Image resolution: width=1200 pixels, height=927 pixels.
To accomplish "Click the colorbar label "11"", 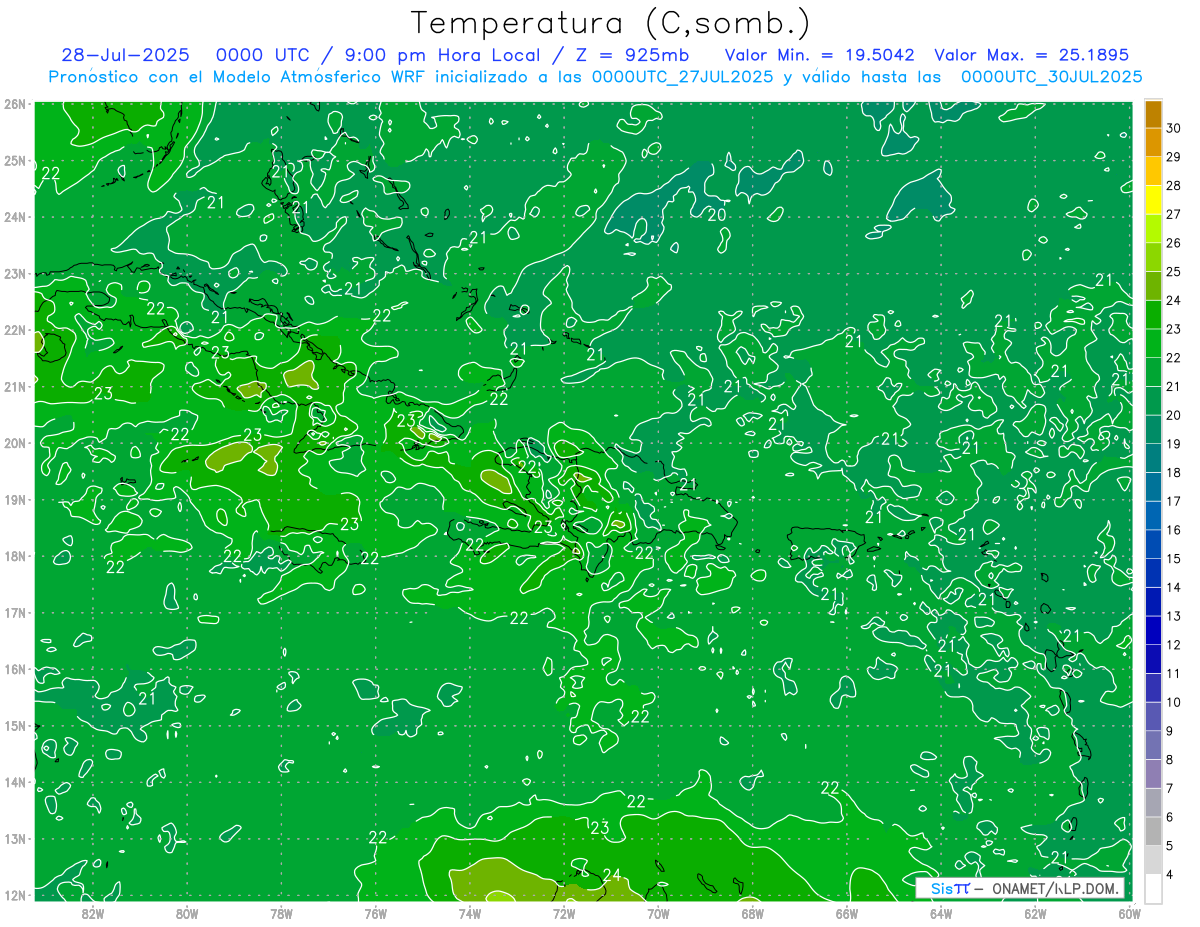I will (1174, 673).
